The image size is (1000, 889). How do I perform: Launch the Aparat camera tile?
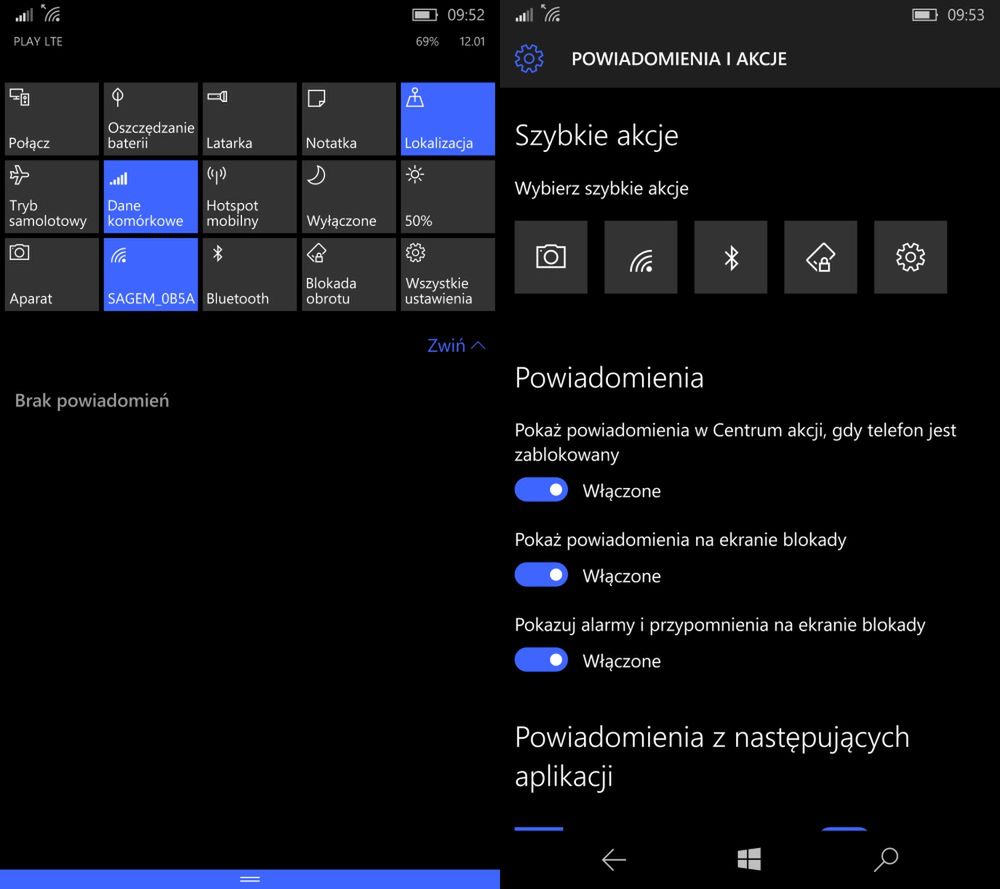tap(52, 274)
